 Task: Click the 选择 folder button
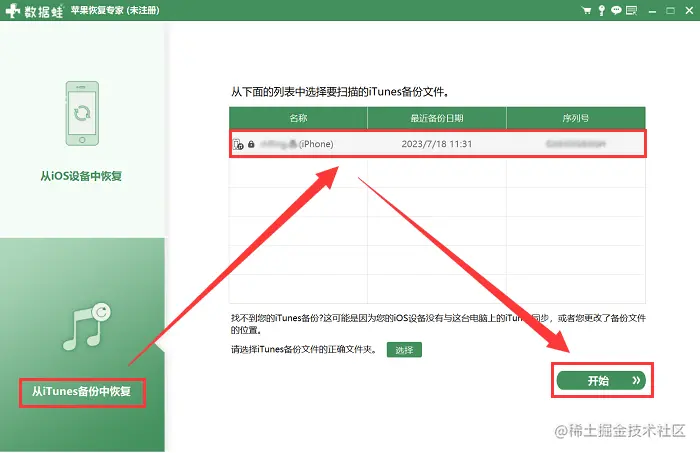(x=404, y=350)
